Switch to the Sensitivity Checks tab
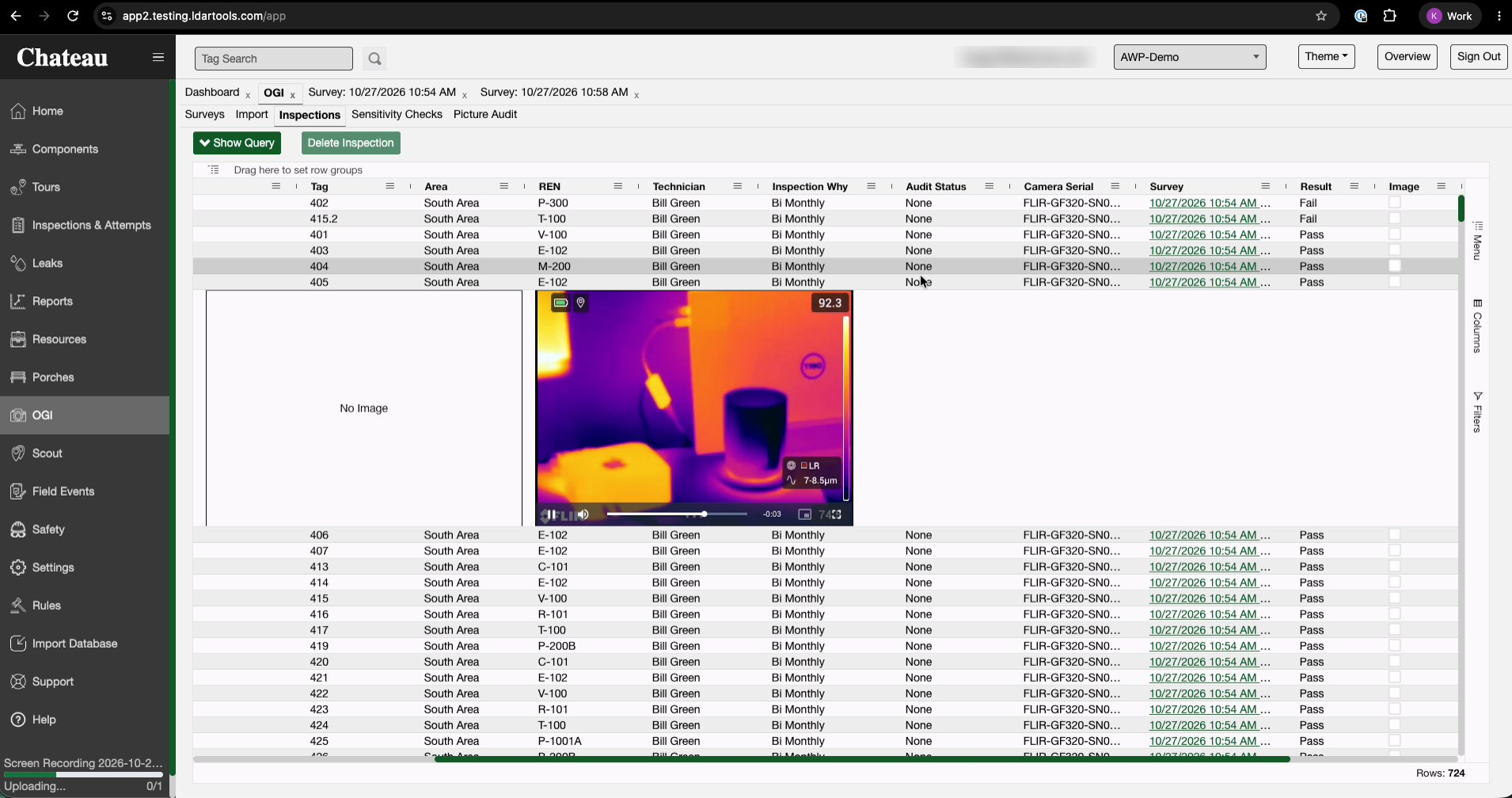This screenshot has height=798, width=1512. pos(397,114)
